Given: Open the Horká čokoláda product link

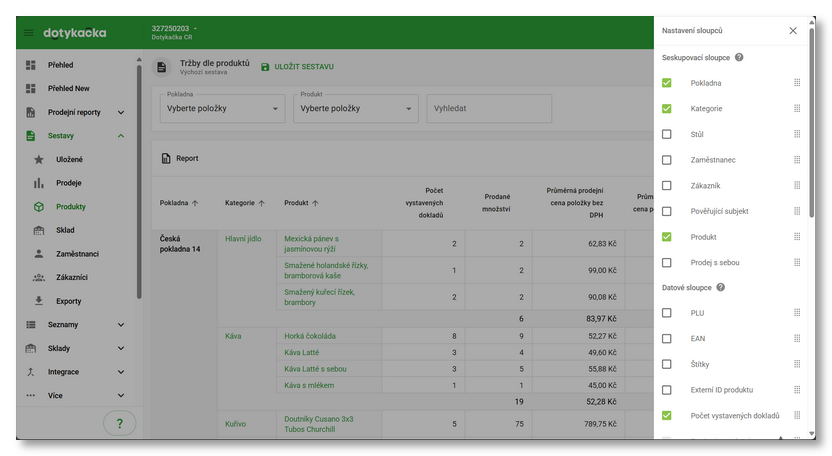Looking at the screenshot, I should (x=309, y=336).
